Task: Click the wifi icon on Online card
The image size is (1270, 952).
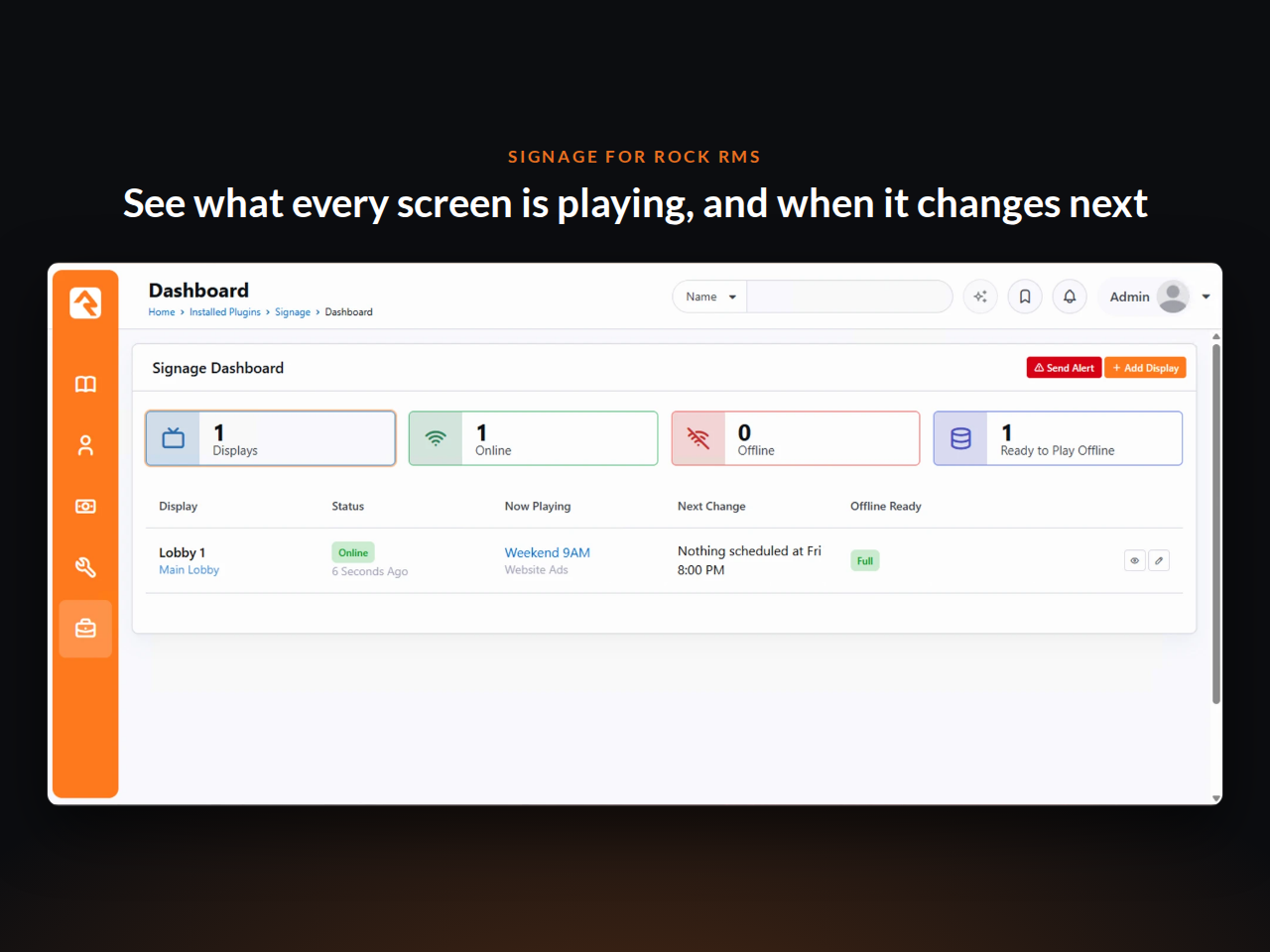Action: click(x=436, y=438)
